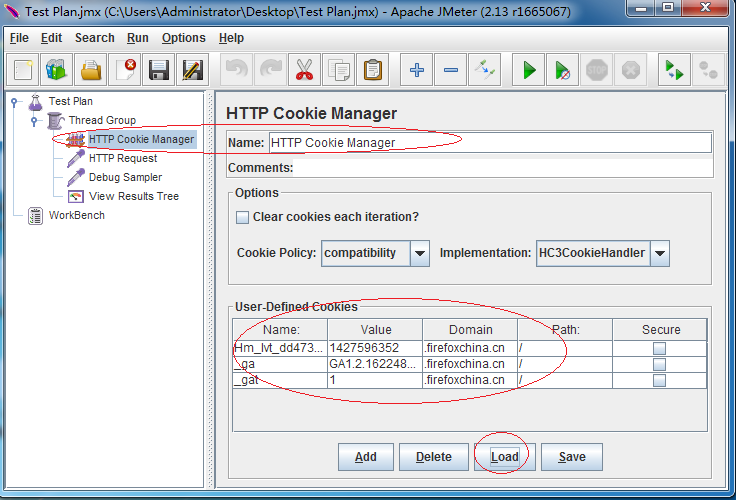This screenshot has width=736, height=500.
Task: Click the Collapse All minus icon
Action: coord(451,70)
